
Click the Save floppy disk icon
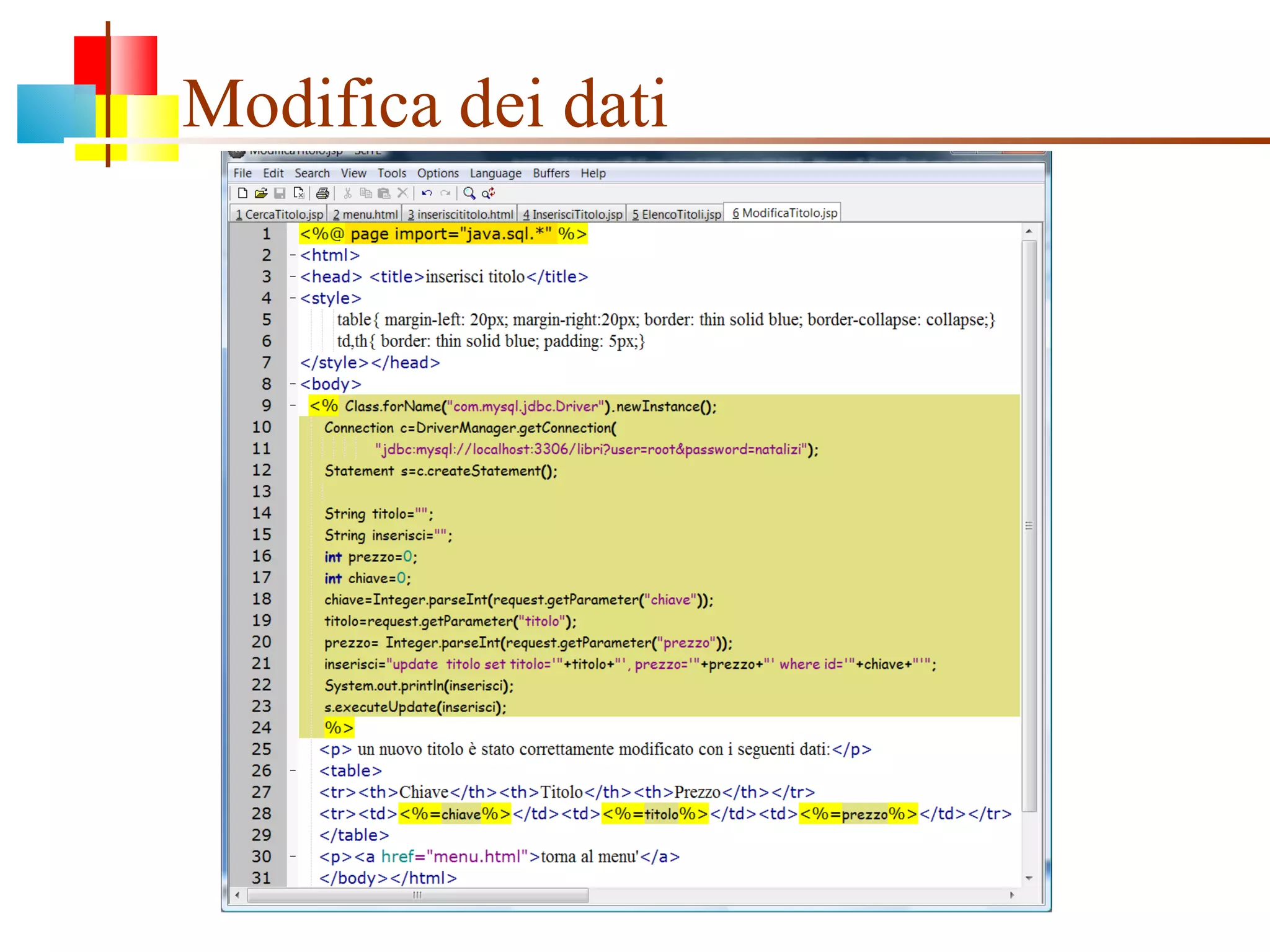(x=280, y=193)
